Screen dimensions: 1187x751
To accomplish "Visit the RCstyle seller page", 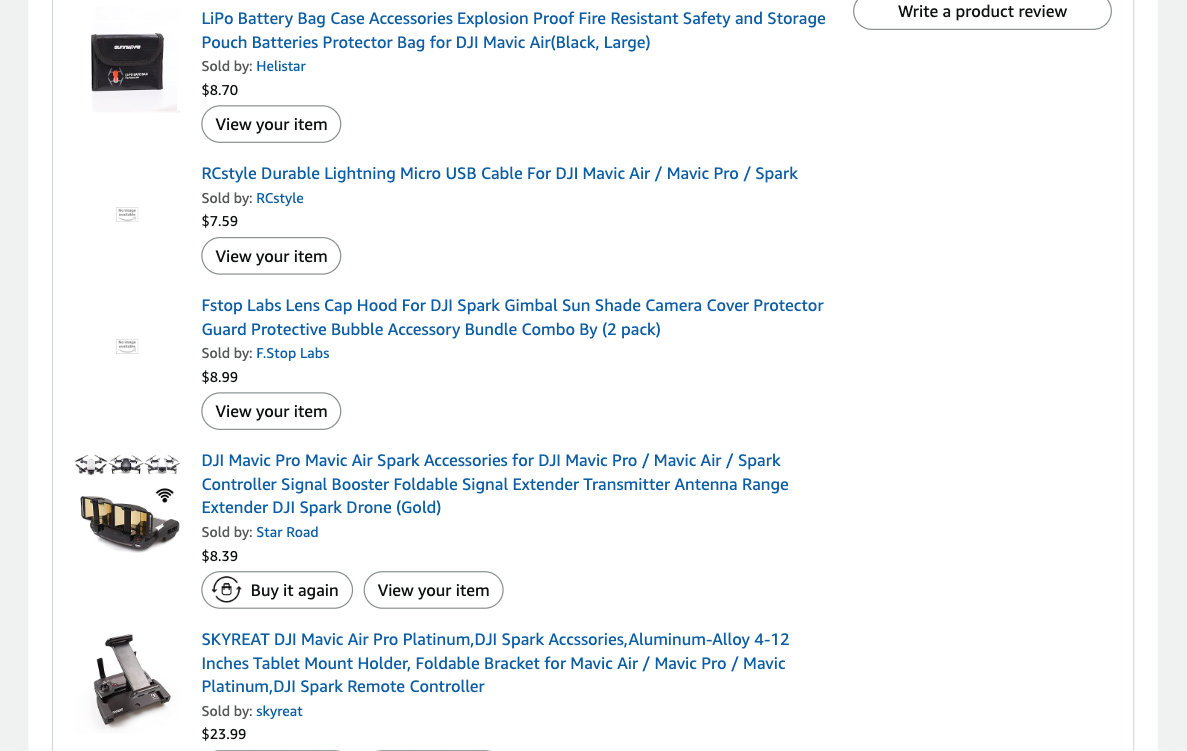I will [279, 198].
